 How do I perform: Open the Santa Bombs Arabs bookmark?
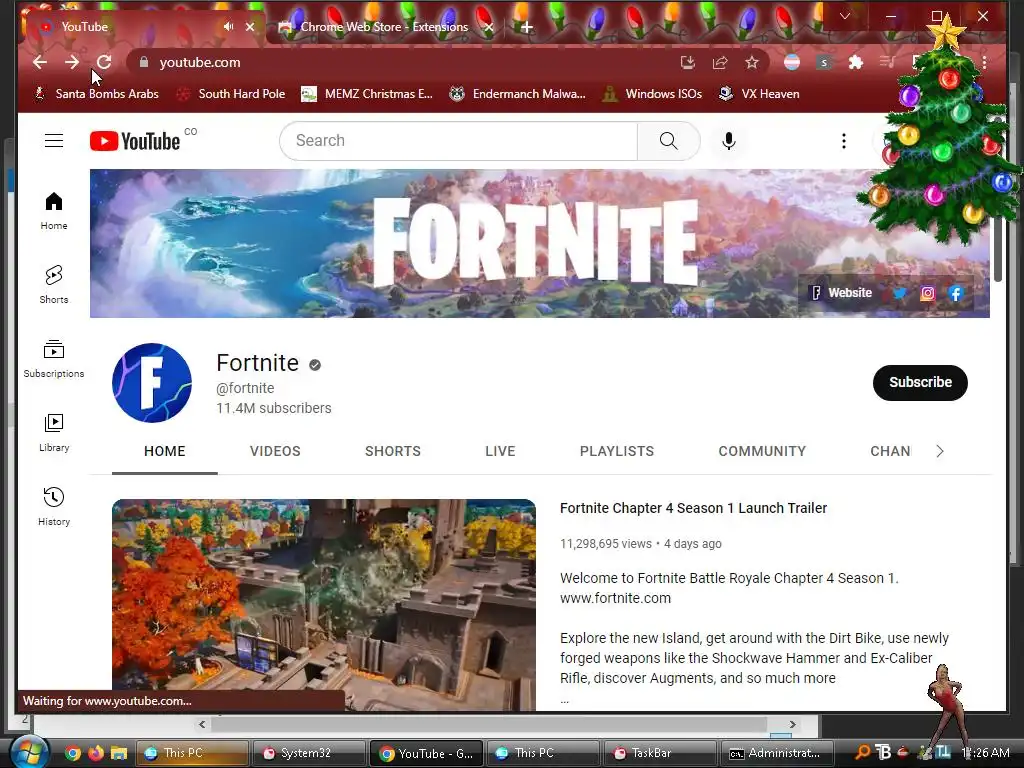tap(97, 93)
